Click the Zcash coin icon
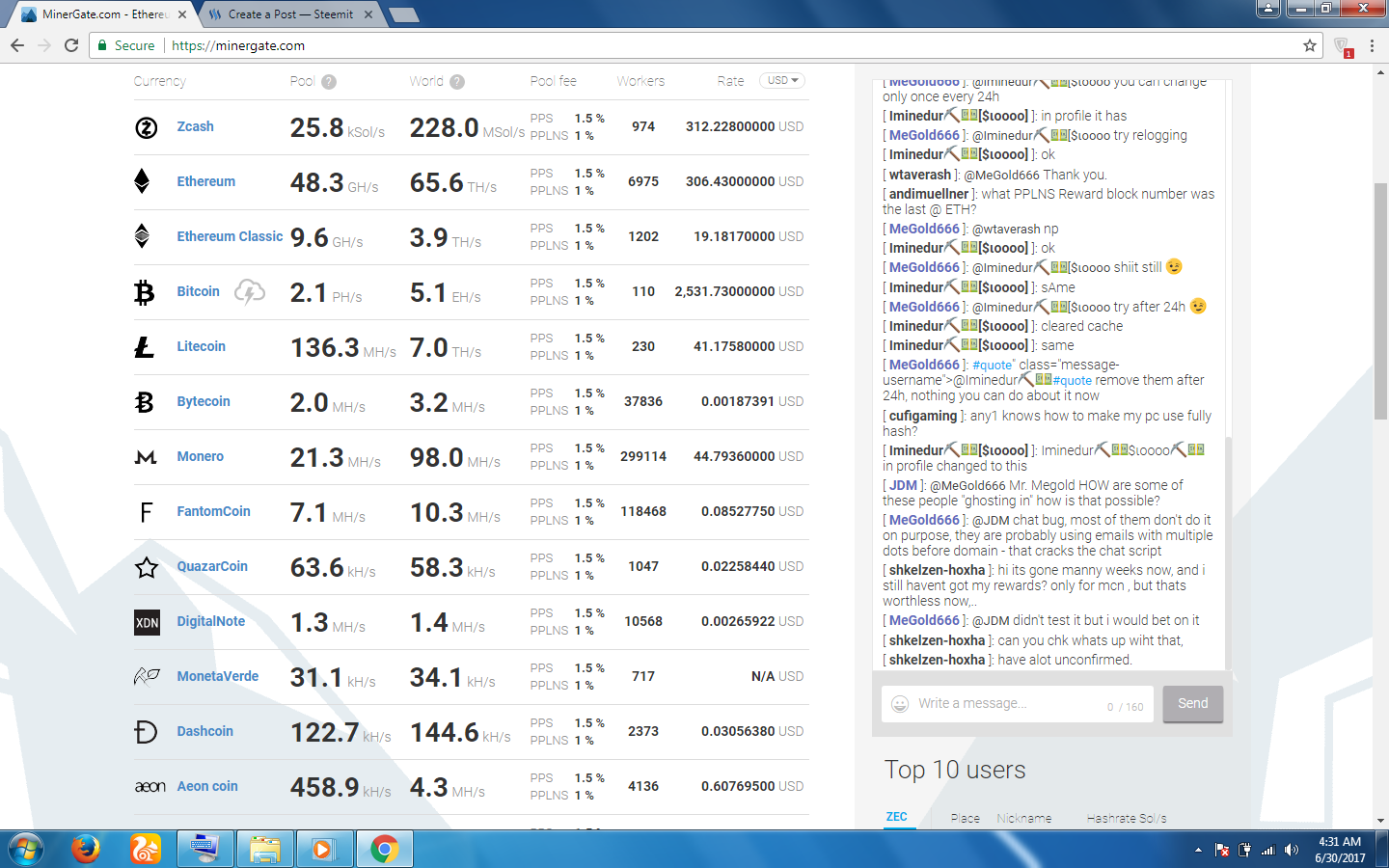1389x868 pixels. point(147,127)
